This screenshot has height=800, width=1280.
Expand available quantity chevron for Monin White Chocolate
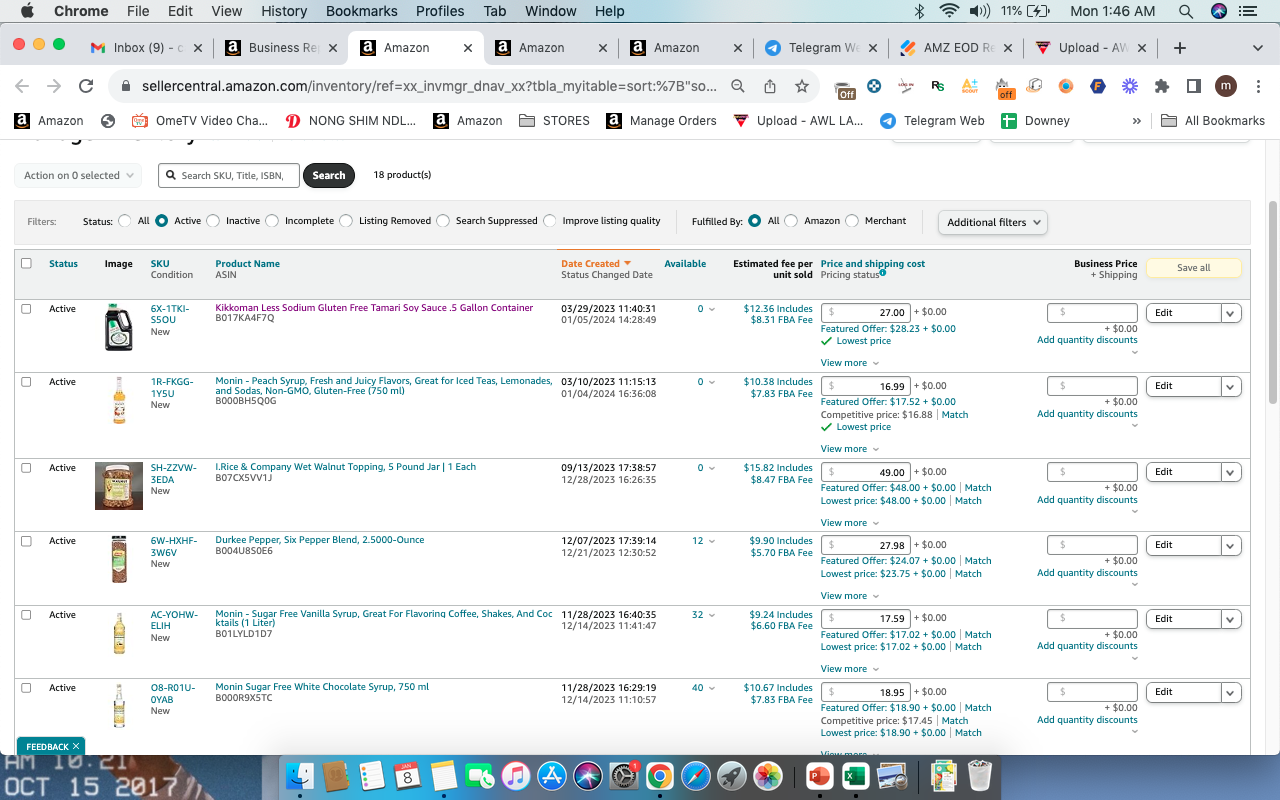tap(712, 688)
